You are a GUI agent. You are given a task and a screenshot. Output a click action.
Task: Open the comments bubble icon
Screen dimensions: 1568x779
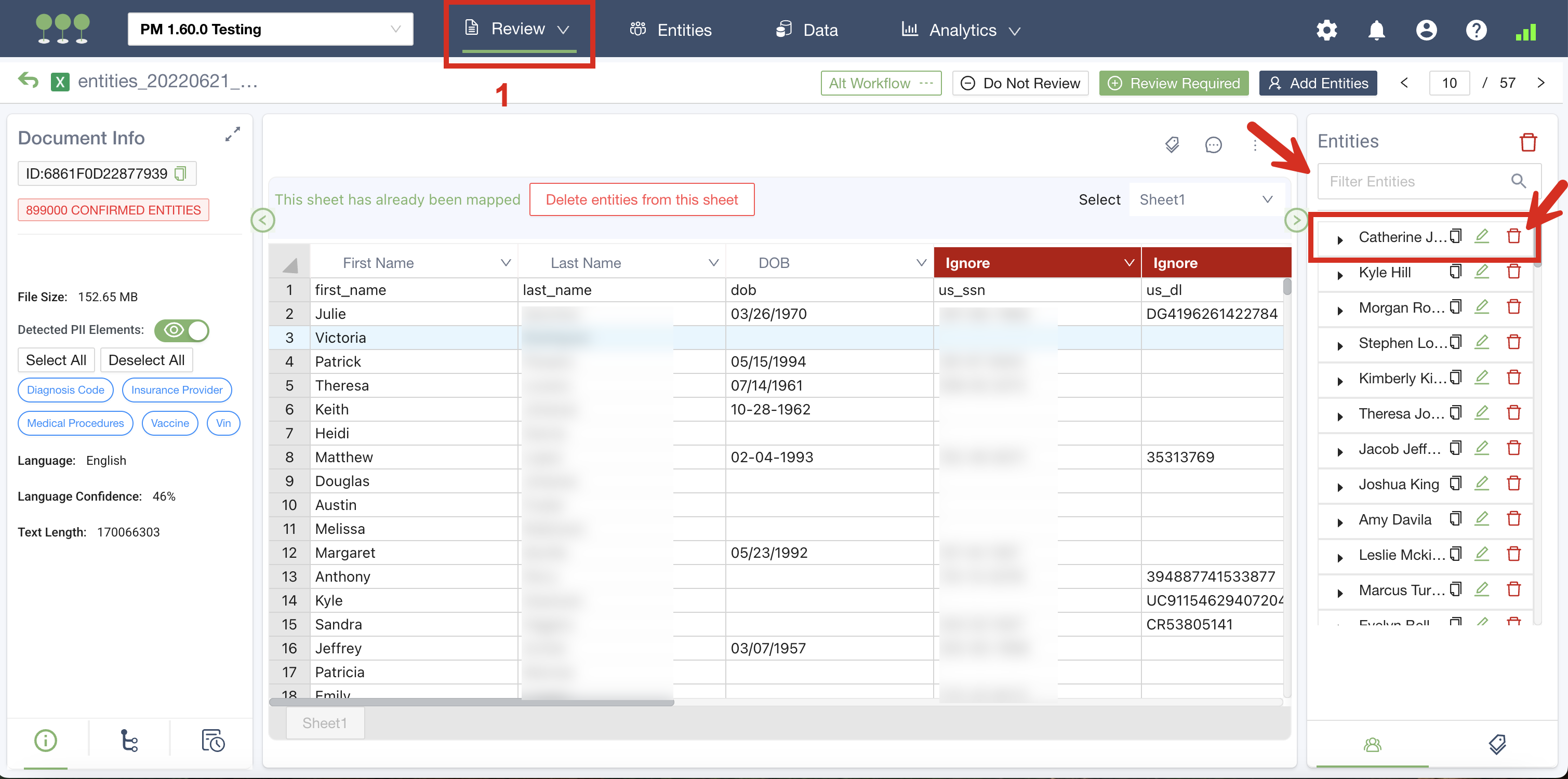point(1213,145)
